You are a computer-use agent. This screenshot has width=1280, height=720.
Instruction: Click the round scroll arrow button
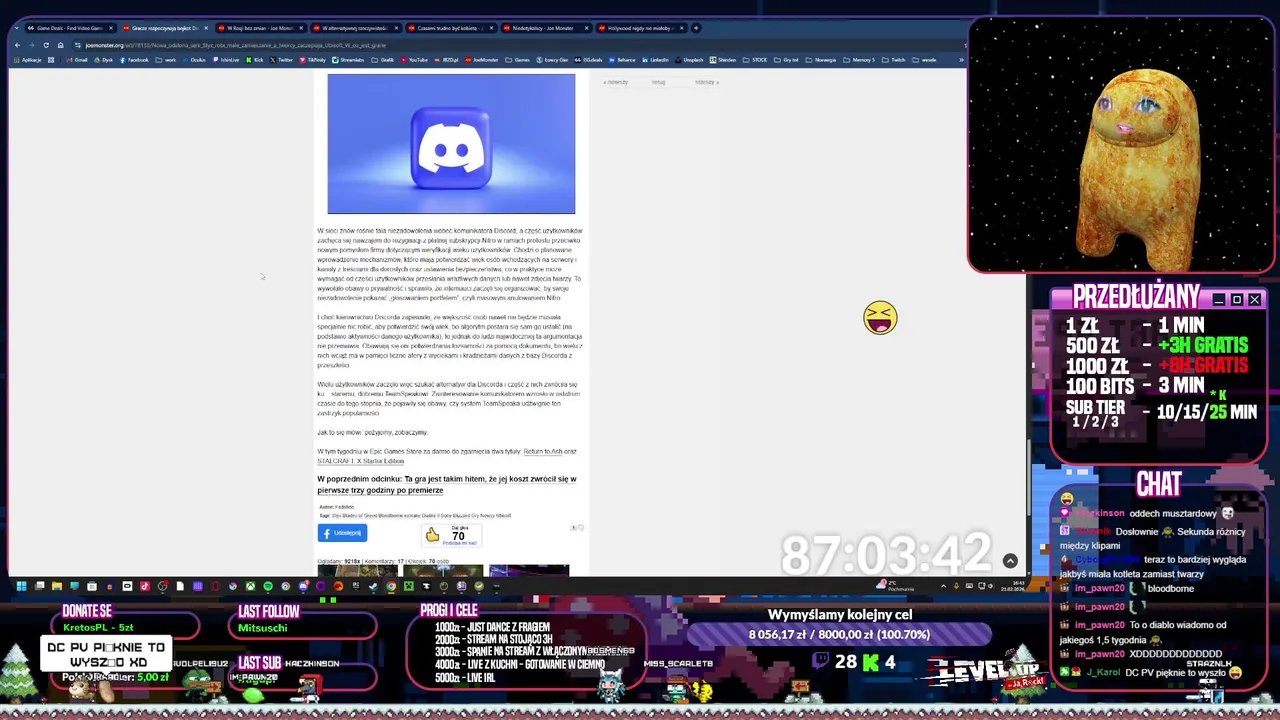1010,562
